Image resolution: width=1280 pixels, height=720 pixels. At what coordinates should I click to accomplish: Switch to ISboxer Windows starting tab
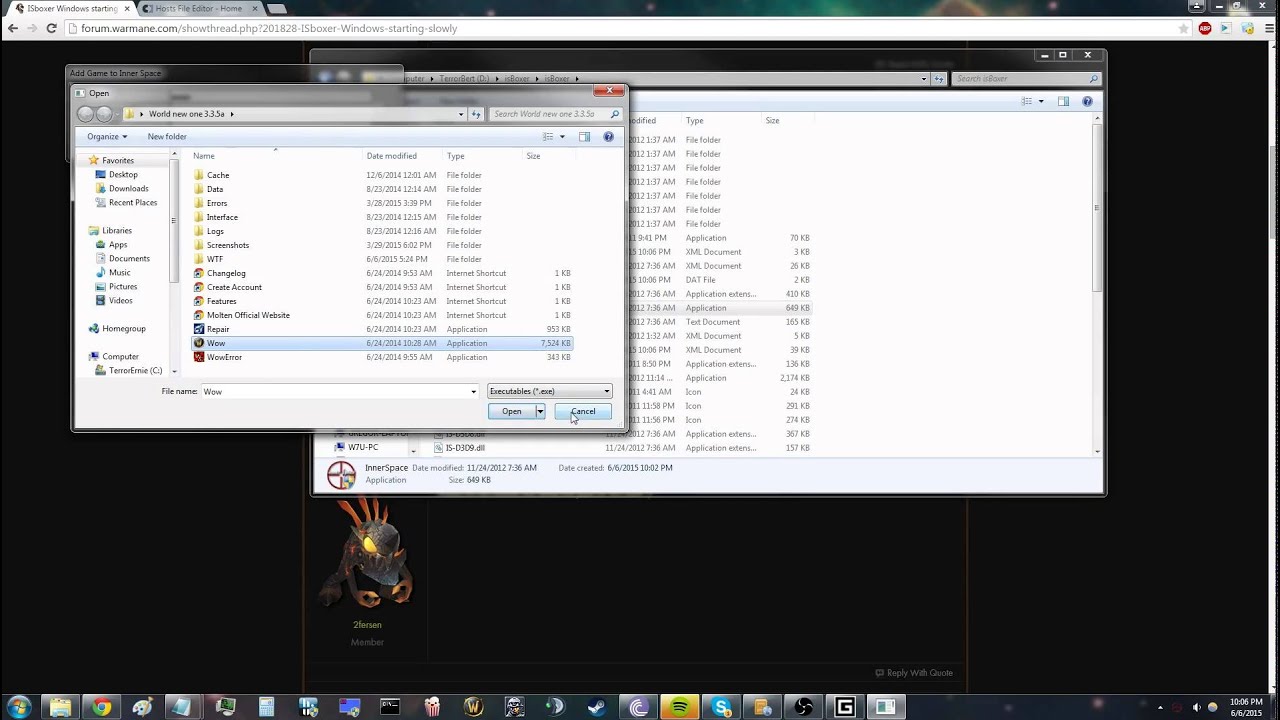70,8
